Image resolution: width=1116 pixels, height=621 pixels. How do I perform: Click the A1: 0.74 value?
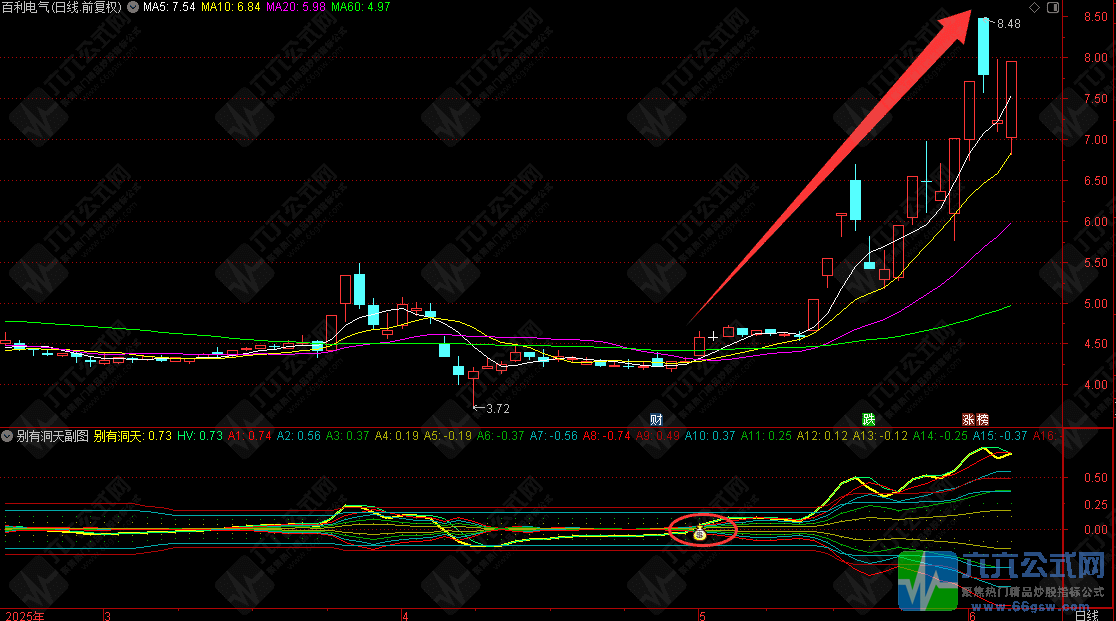point(249,436)
